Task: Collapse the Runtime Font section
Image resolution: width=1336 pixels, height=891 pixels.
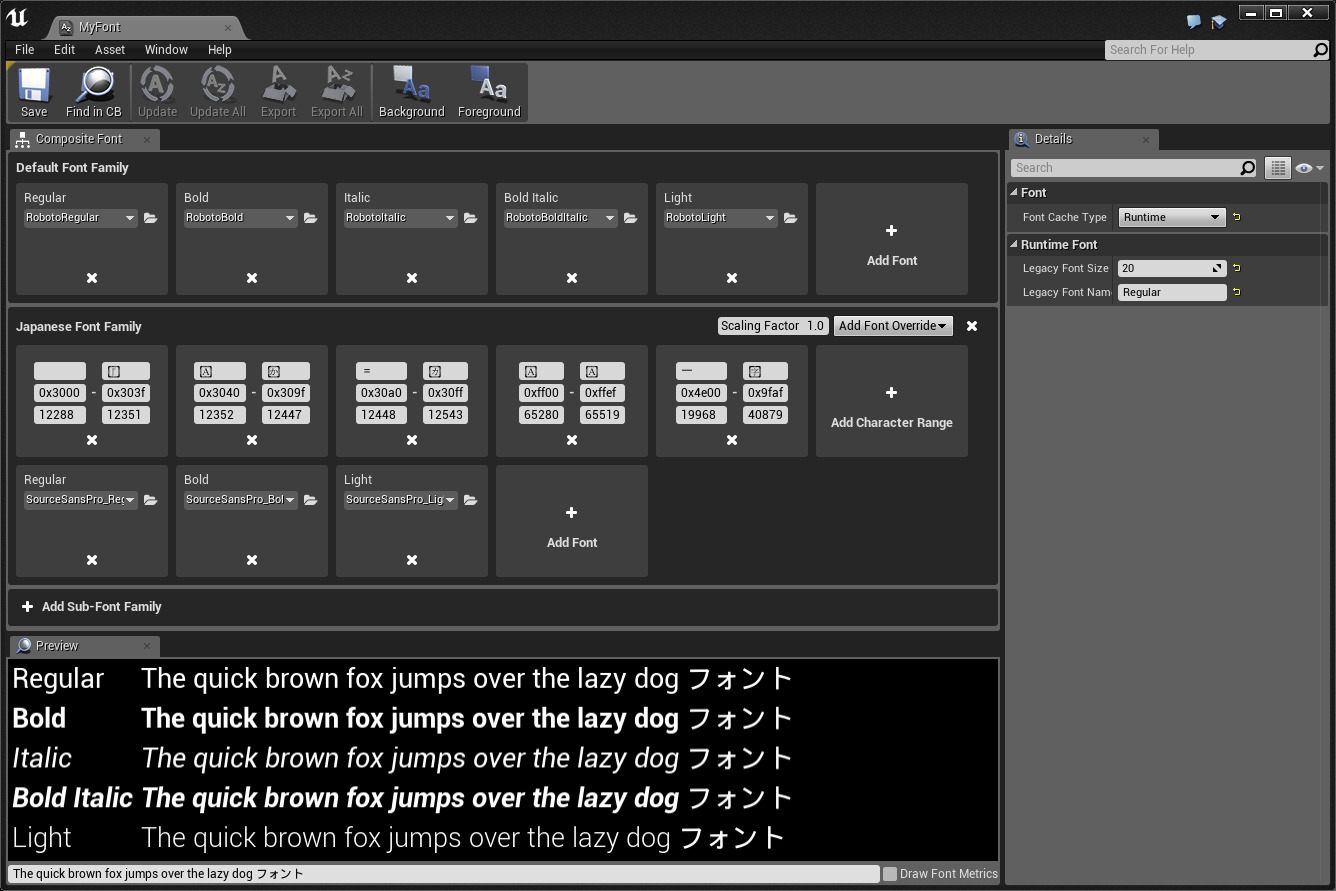Action: (1014, 245)
